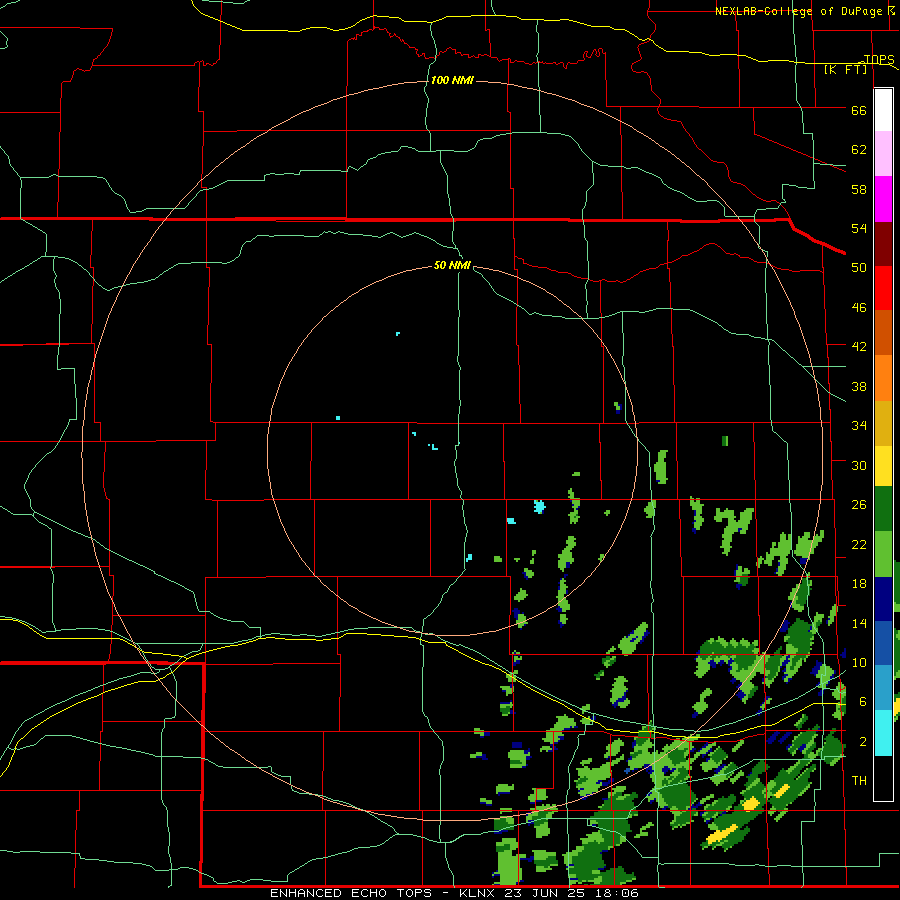This screenshot has height=900, width=900.
Task: Click the TOPS legend title
Action: click(x=879, y=59)
